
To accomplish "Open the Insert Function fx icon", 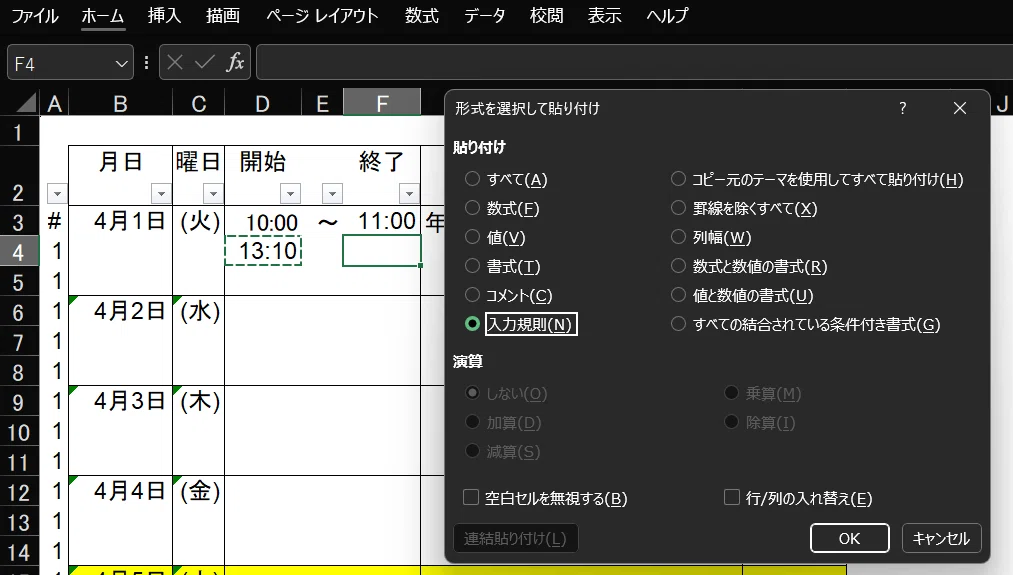I will pyautogui.click(x=235, y=63).
